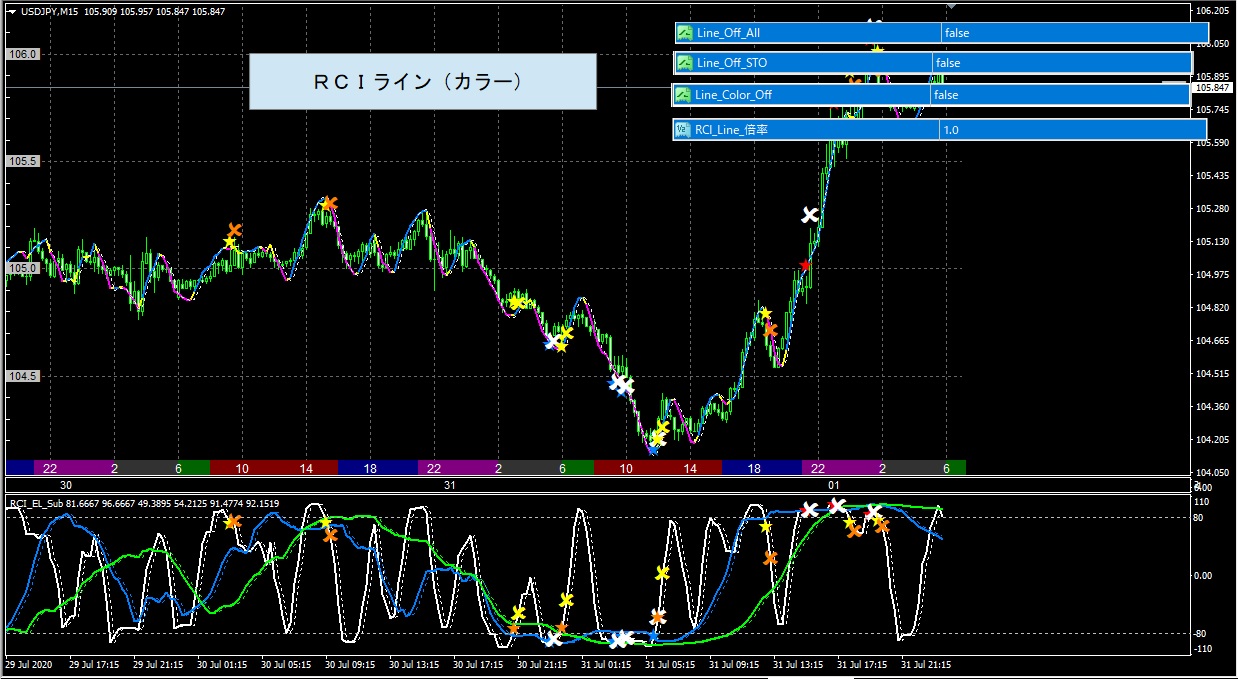
Task: Click the current price tag 105.847
Action: [1212, 88]
